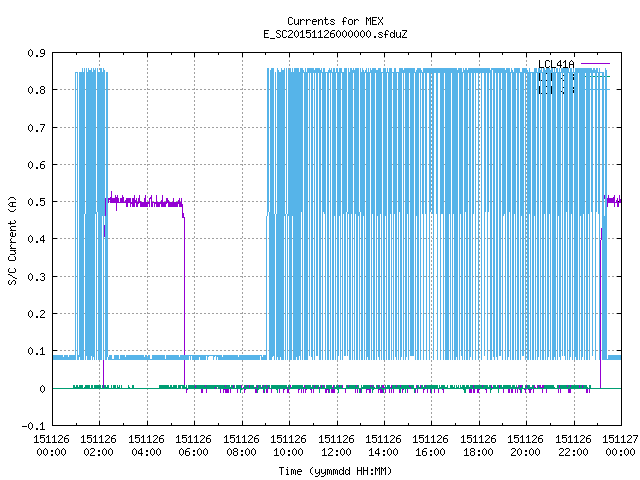Click the -0.1 y-axis tick label

coord(33,426)
